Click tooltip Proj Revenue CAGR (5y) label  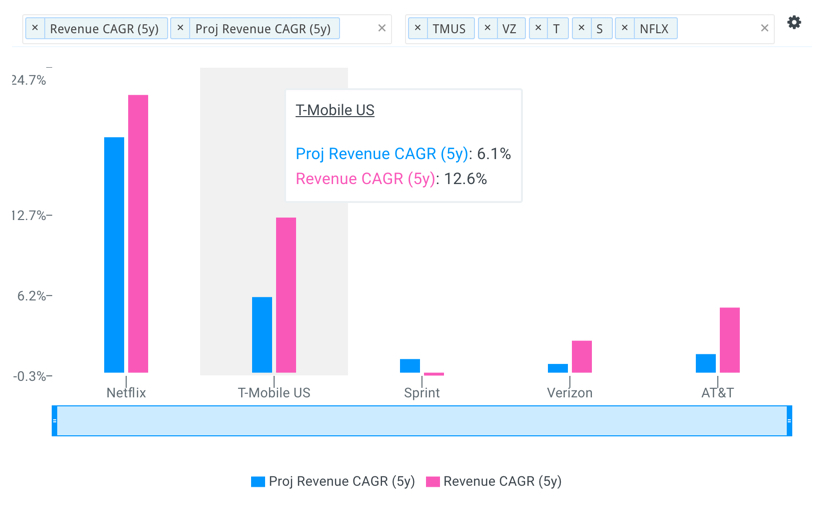pyautogui.click(x=382, y=154)
